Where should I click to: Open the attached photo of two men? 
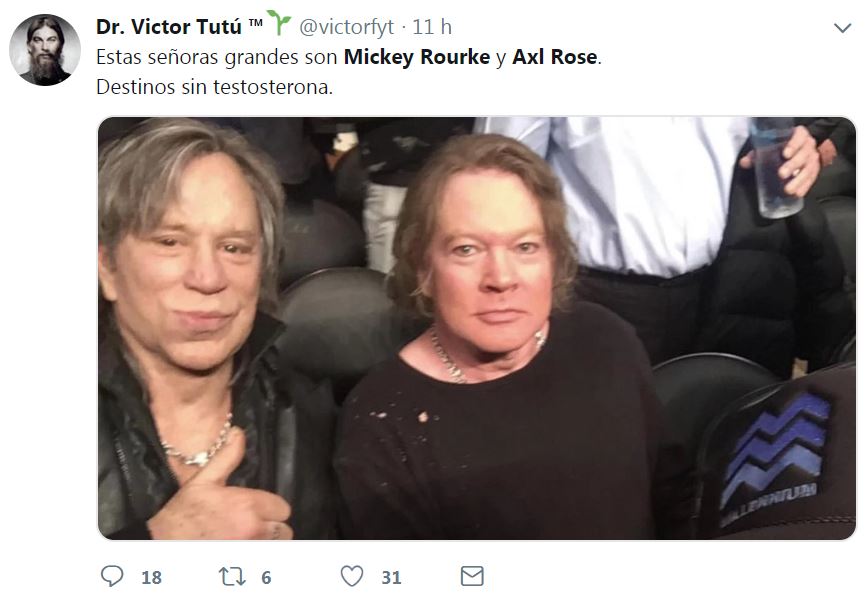click(x=476, y=328)
